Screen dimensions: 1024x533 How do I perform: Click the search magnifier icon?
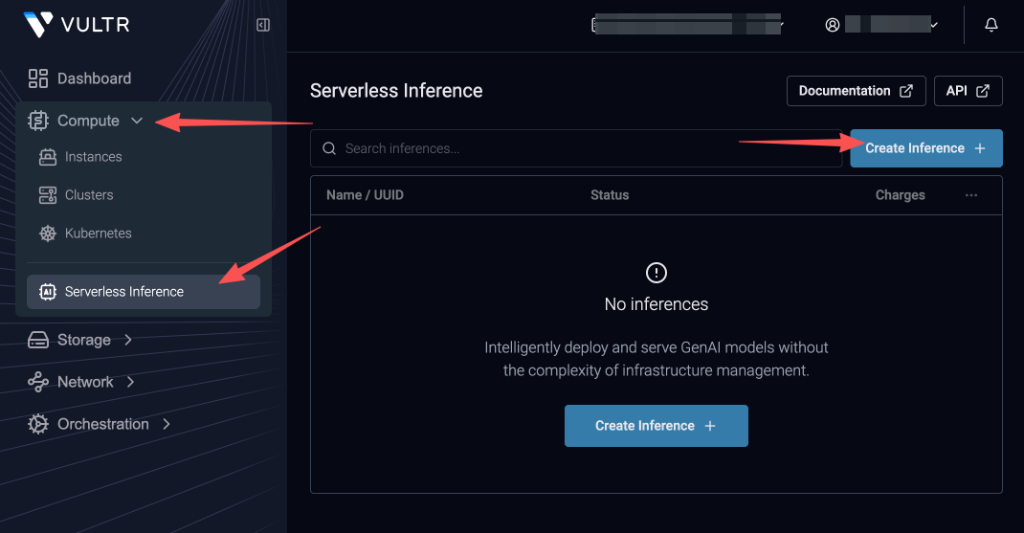(x=329, y=148)
